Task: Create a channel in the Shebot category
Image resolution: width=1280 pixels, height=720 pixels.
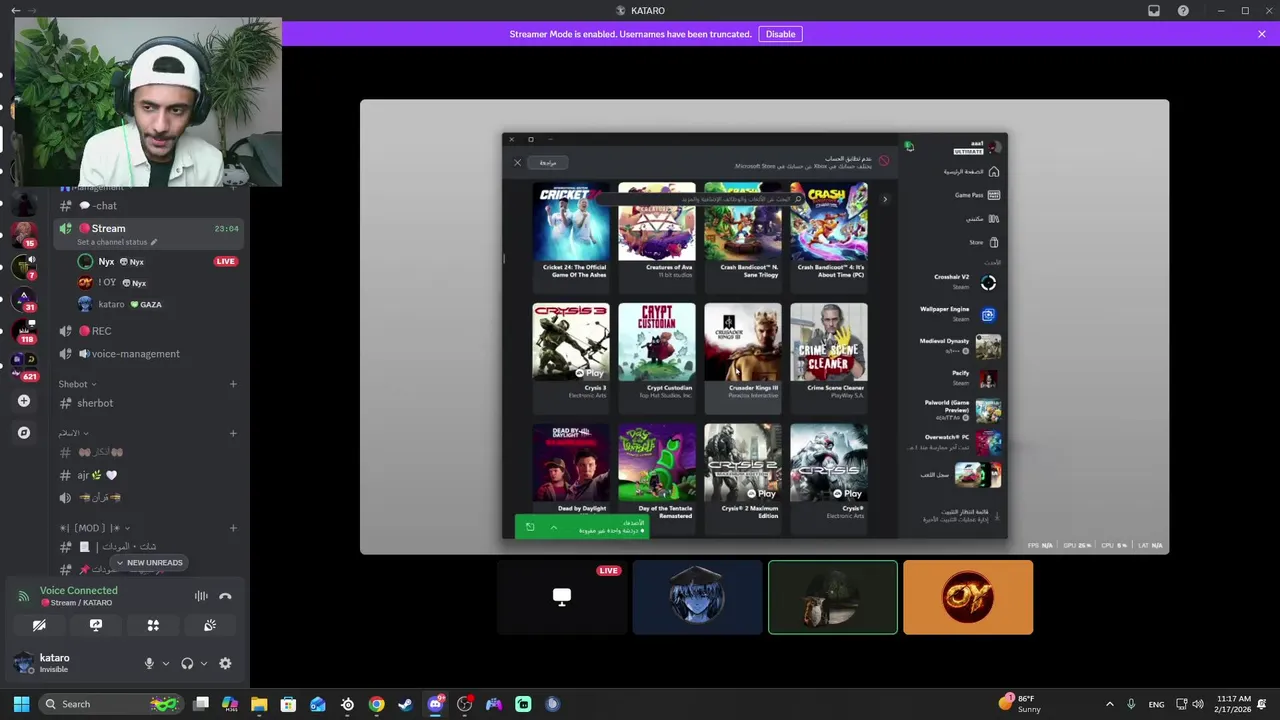Action: pos(233,384)
